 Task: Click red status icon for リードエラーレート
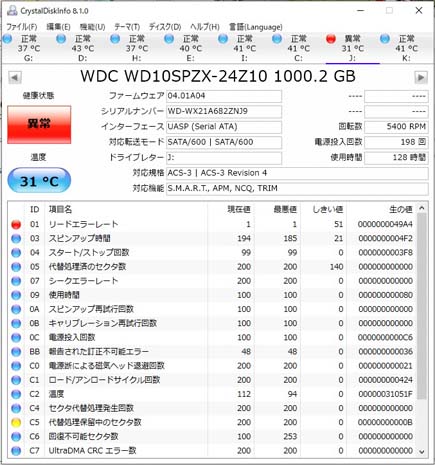click(x=16, y=224)
